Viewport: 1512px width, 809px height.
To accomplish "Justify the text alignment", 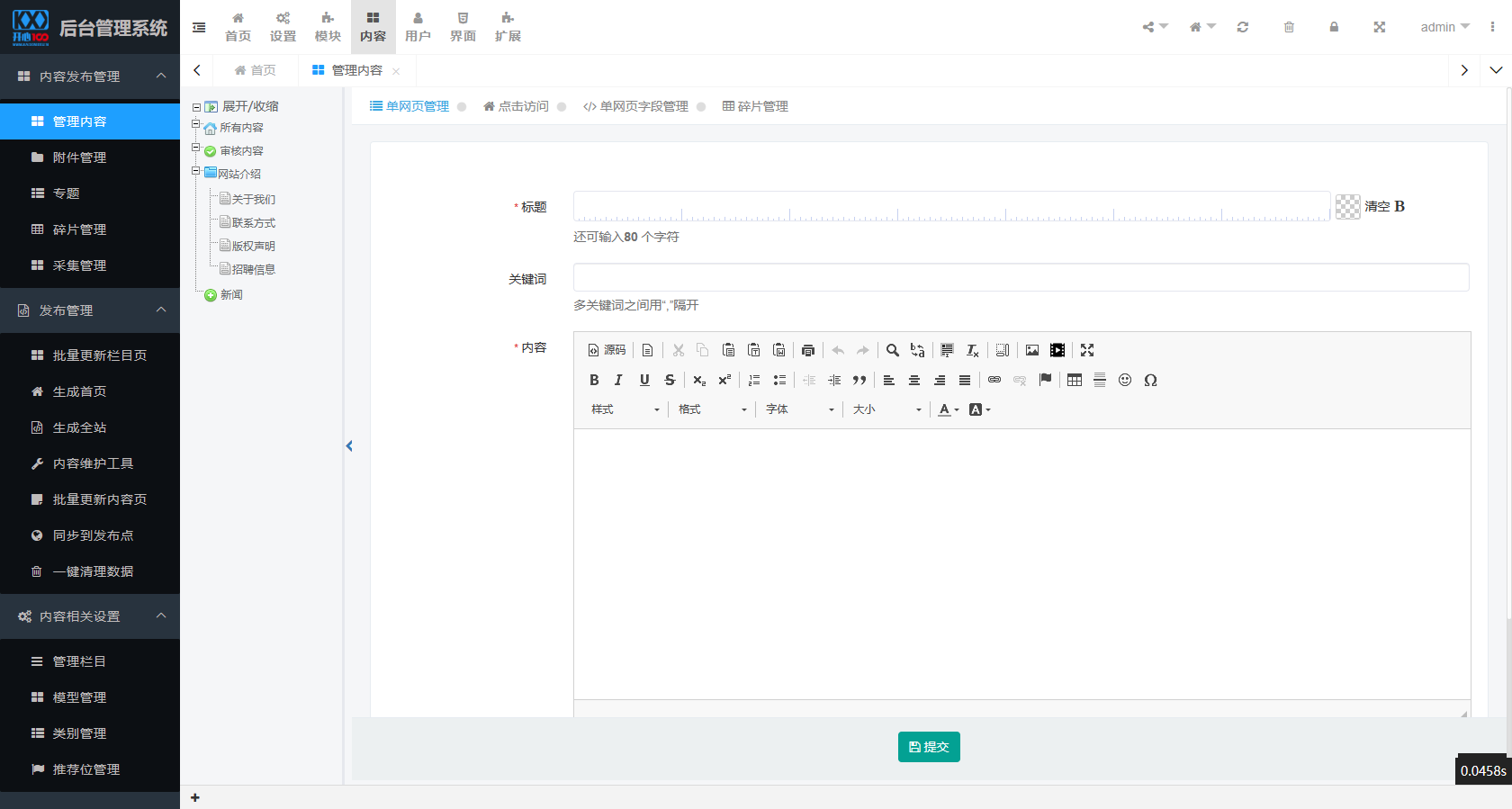I will [965, 380].
